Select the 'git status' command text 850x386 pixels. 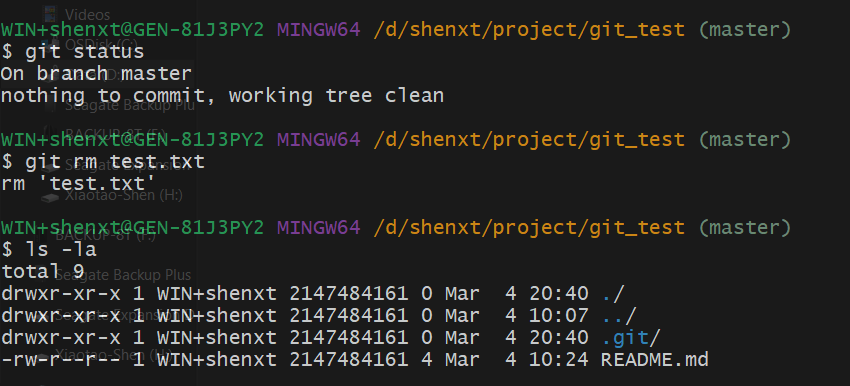pyautogui.click(x=85, y=52)
